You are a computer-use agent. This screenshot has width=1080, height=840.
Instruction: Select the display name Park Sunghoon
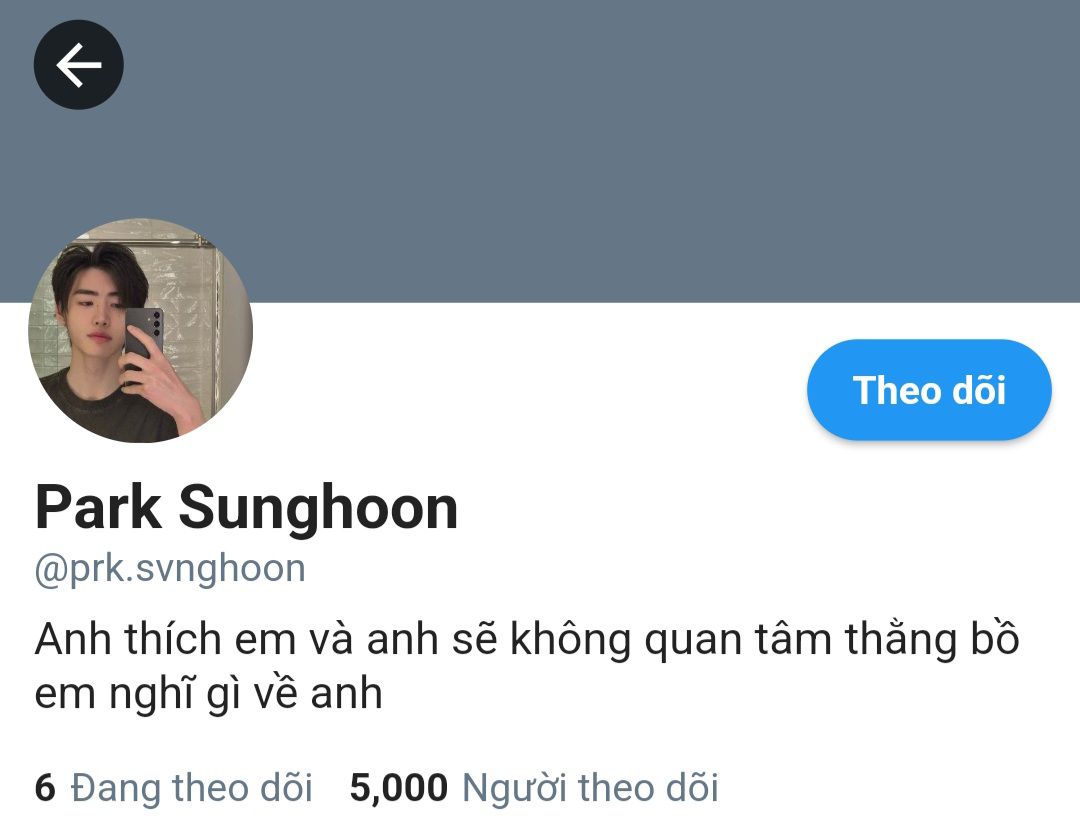[x=247, y=507]
